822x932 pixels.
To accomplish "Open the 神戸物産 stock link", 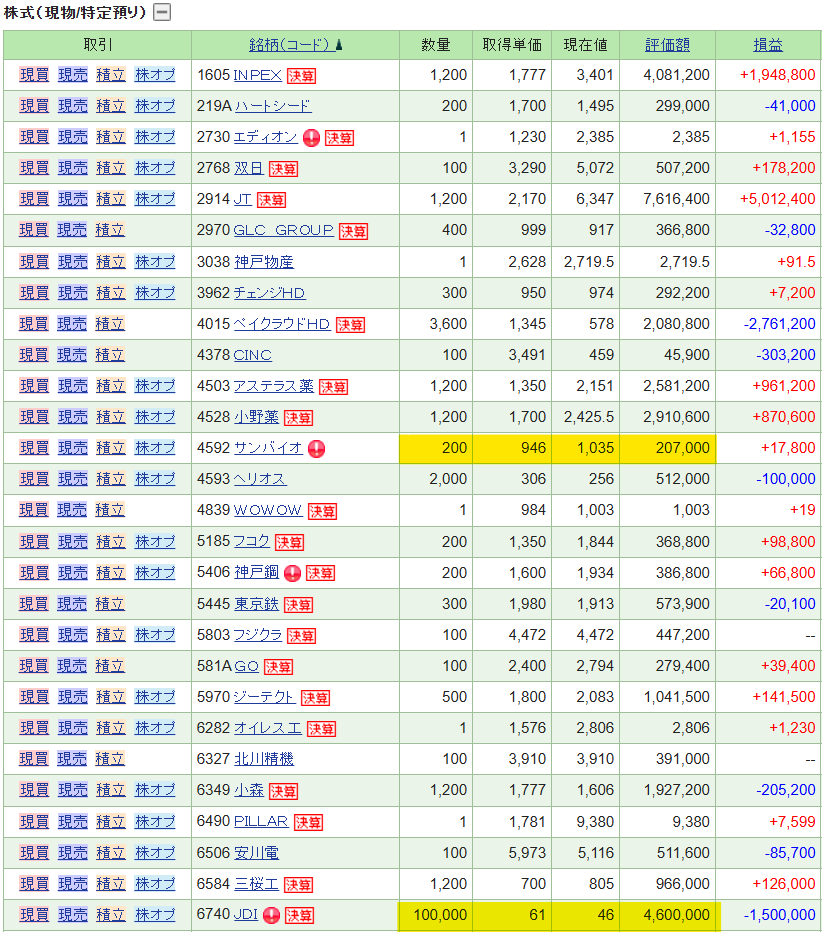I will [264, 262].
